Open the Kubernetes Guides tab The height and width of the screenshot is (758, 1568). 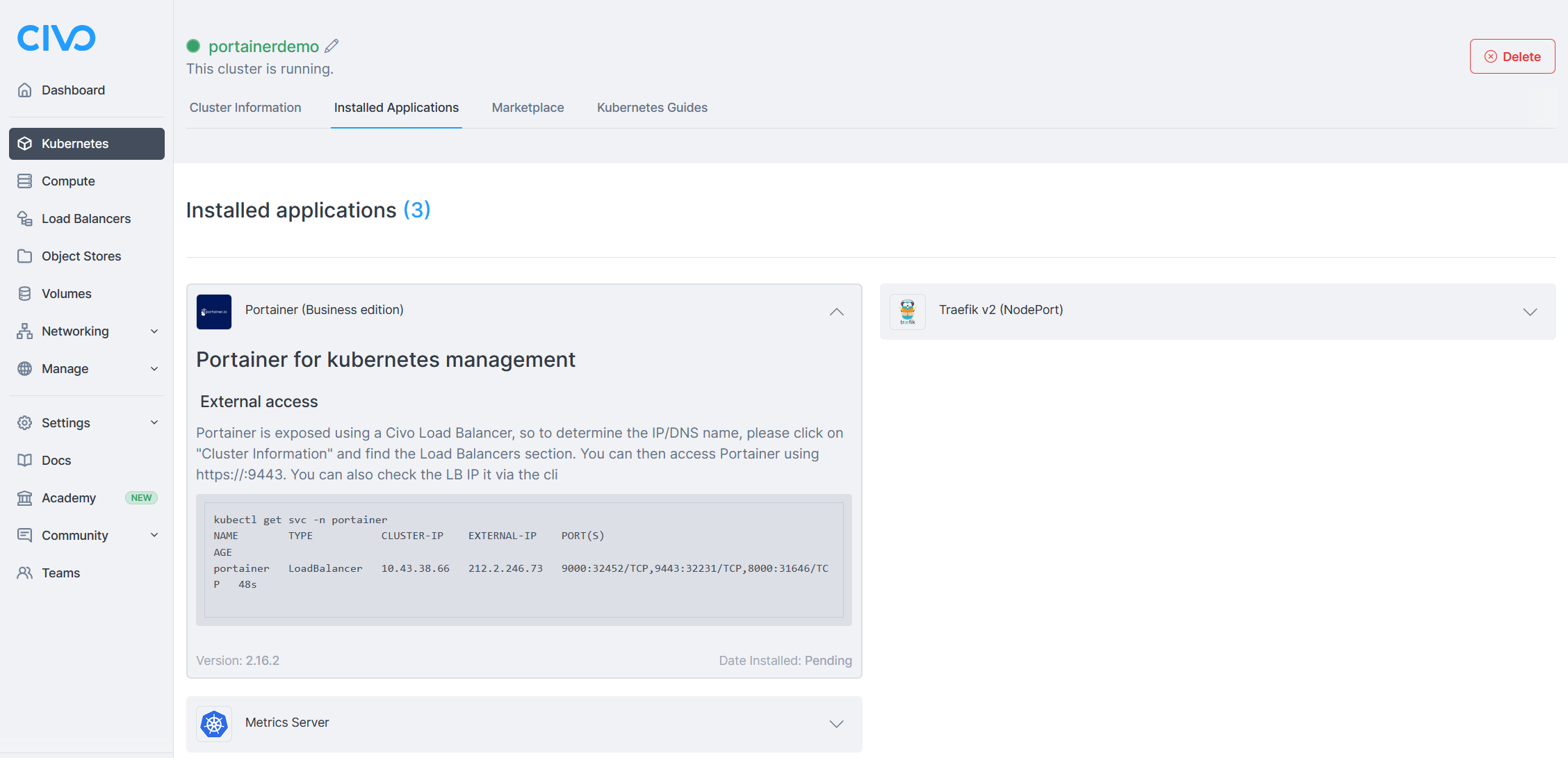coord(652,108)
